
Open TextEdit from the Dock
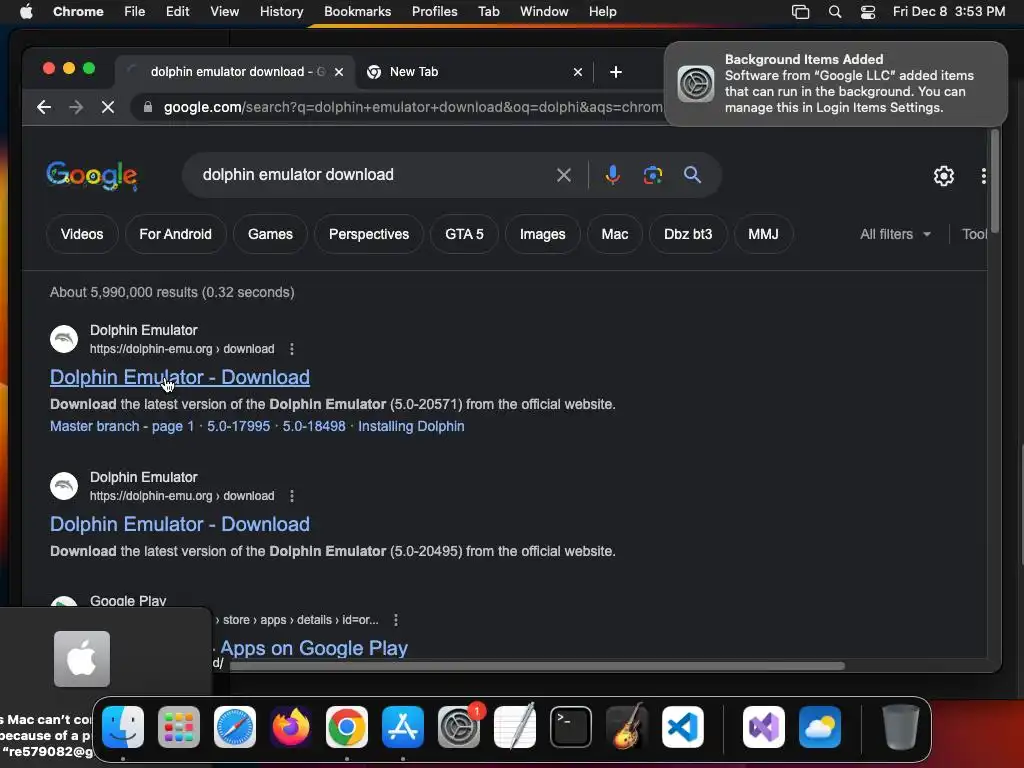pos(515,727)
